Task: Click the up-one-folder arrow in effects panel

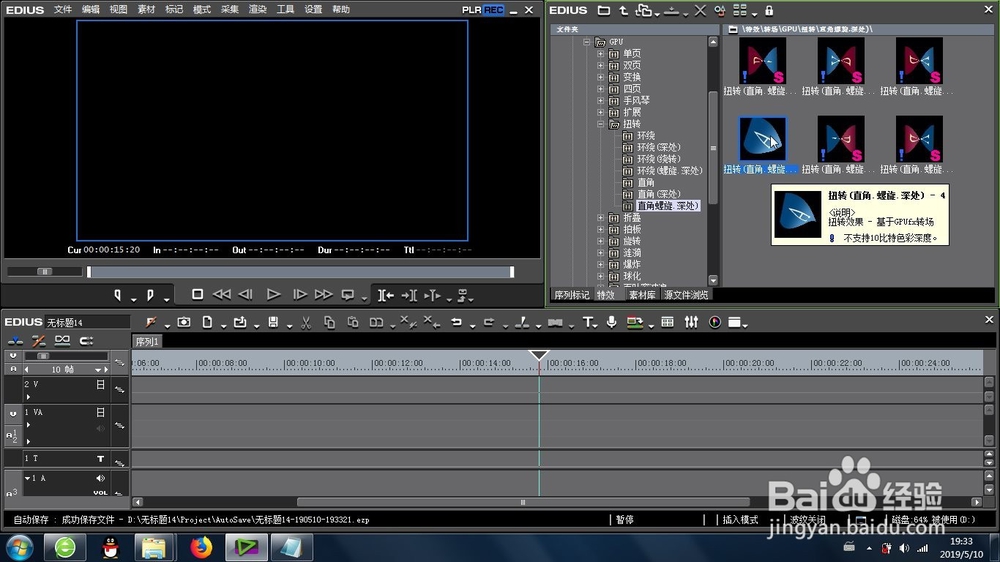Action: point(624,10)
